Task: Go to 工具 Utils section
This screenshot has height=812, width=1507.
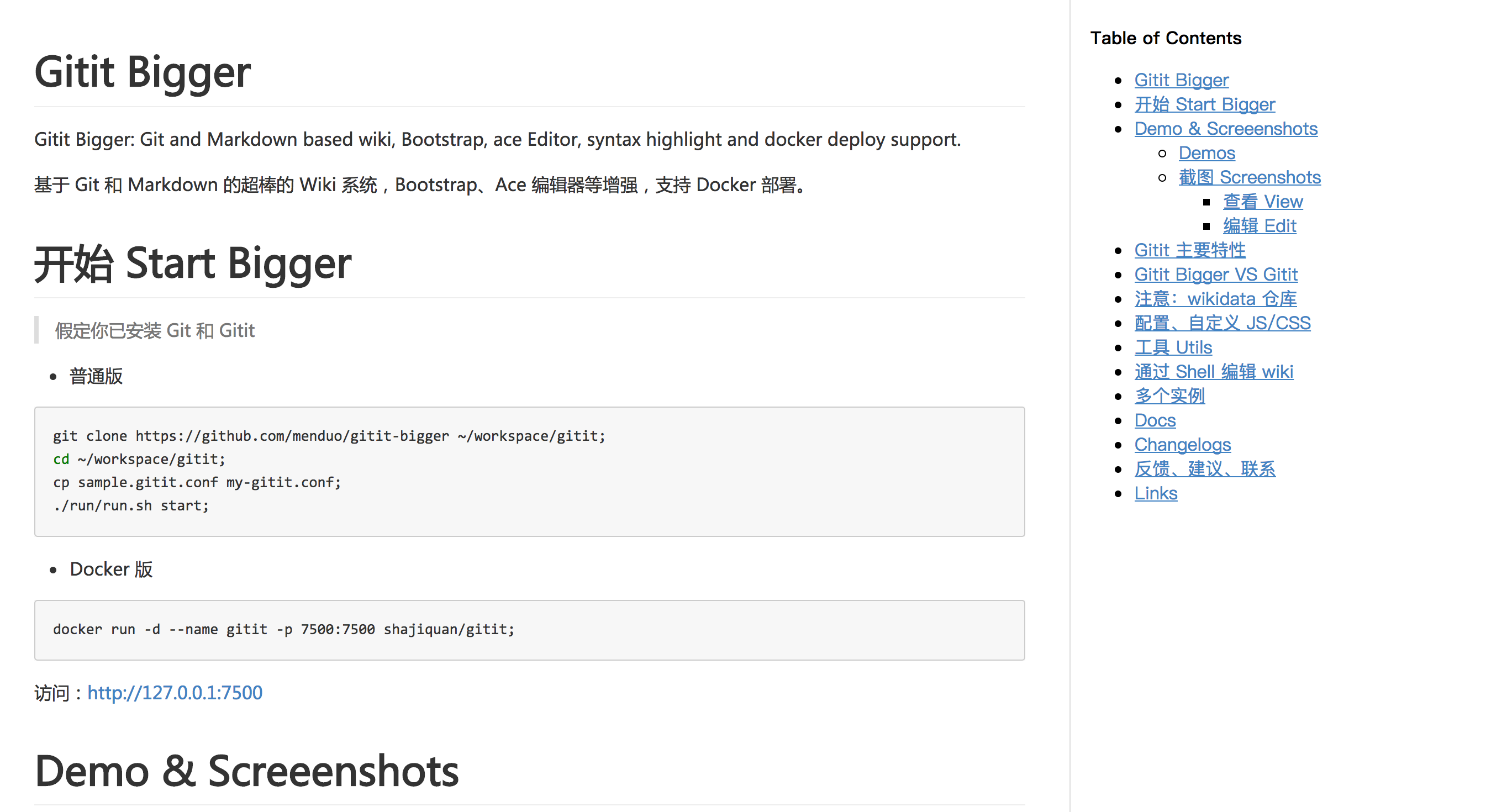Action: 1172,347
